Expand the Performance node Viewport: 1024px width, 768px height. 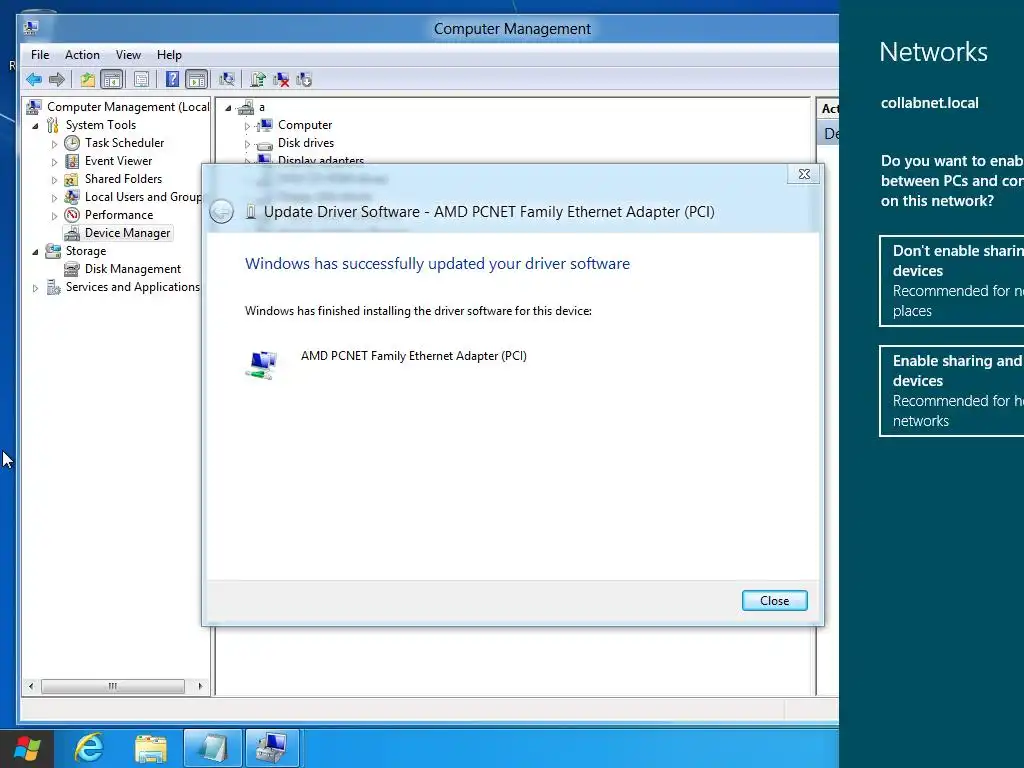pyautogui.click(x=54, y=216)
